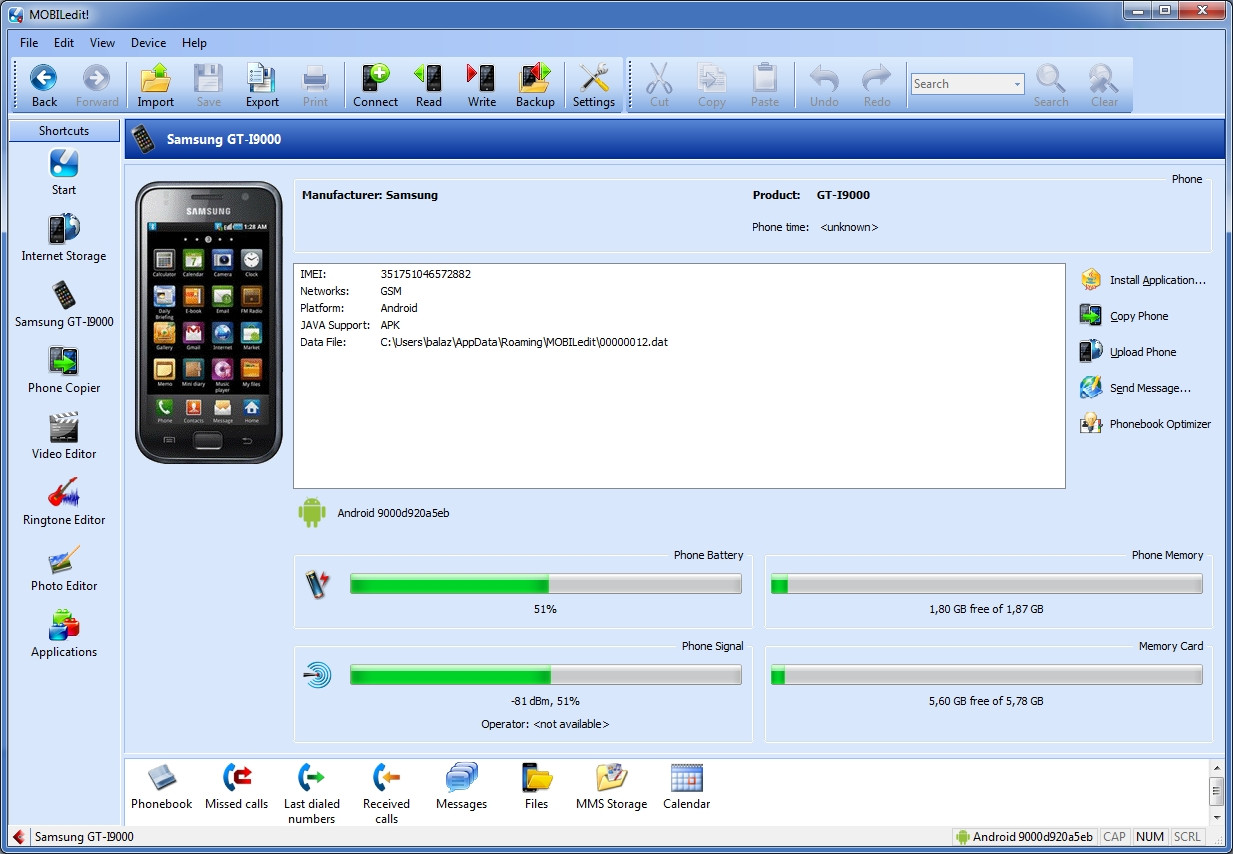Click Send Message link
Image resolution: width=1233 pixels, height=854 pixels.
coord(1135,388)
